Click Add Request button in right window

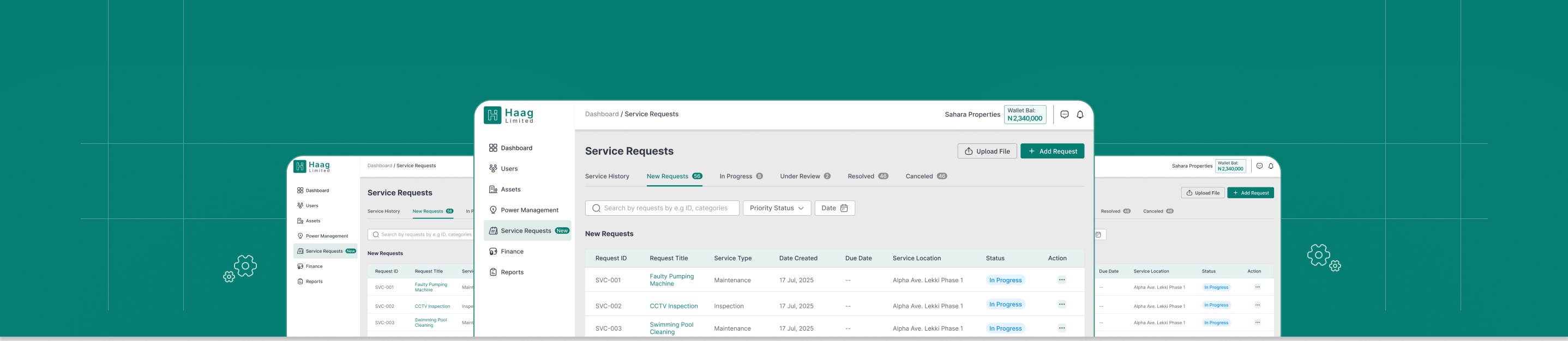tap(1250, 193)
